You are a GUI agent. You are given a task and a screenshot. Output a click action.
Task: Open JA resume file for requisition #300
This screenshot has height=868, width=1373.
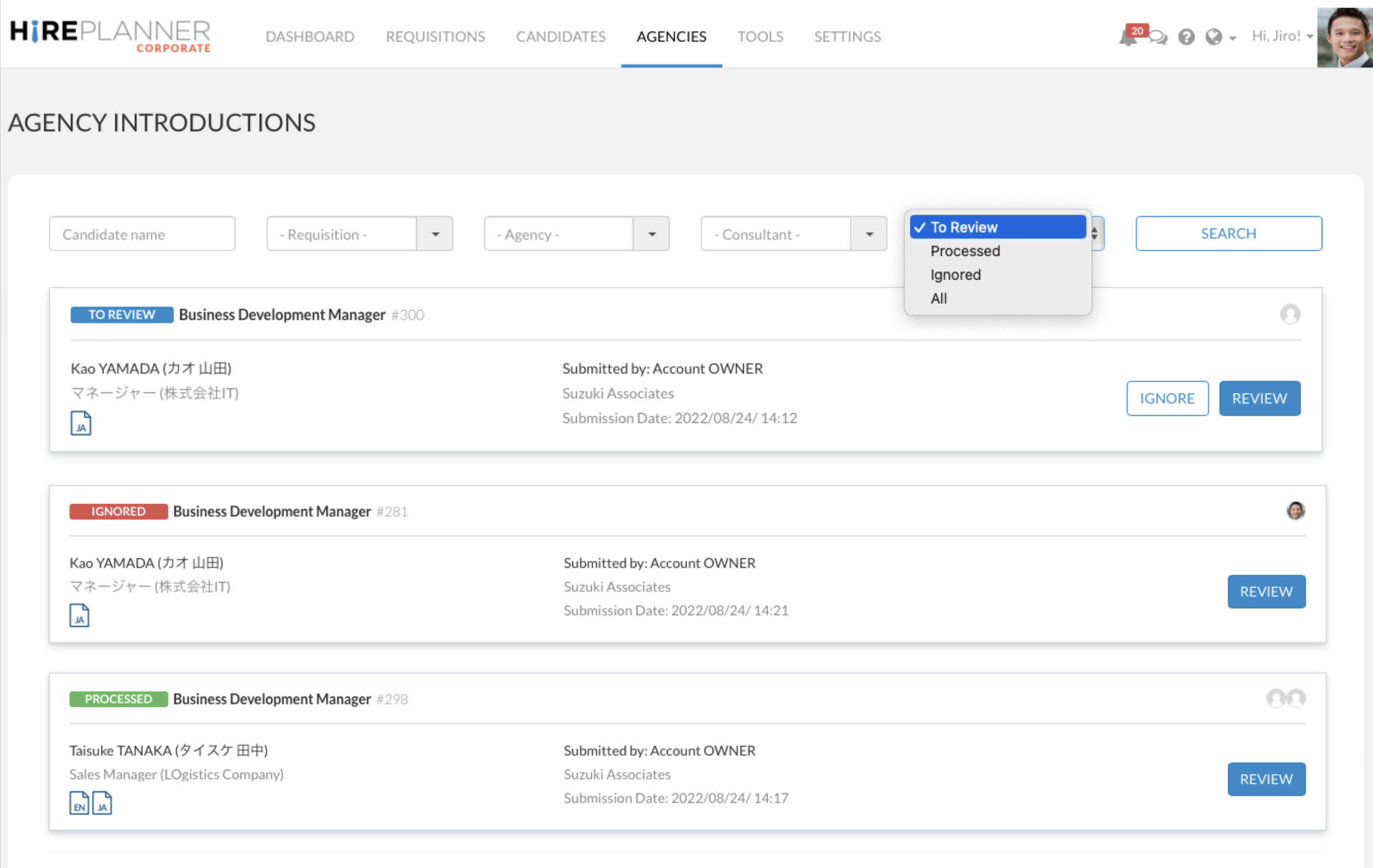point(81,423)
